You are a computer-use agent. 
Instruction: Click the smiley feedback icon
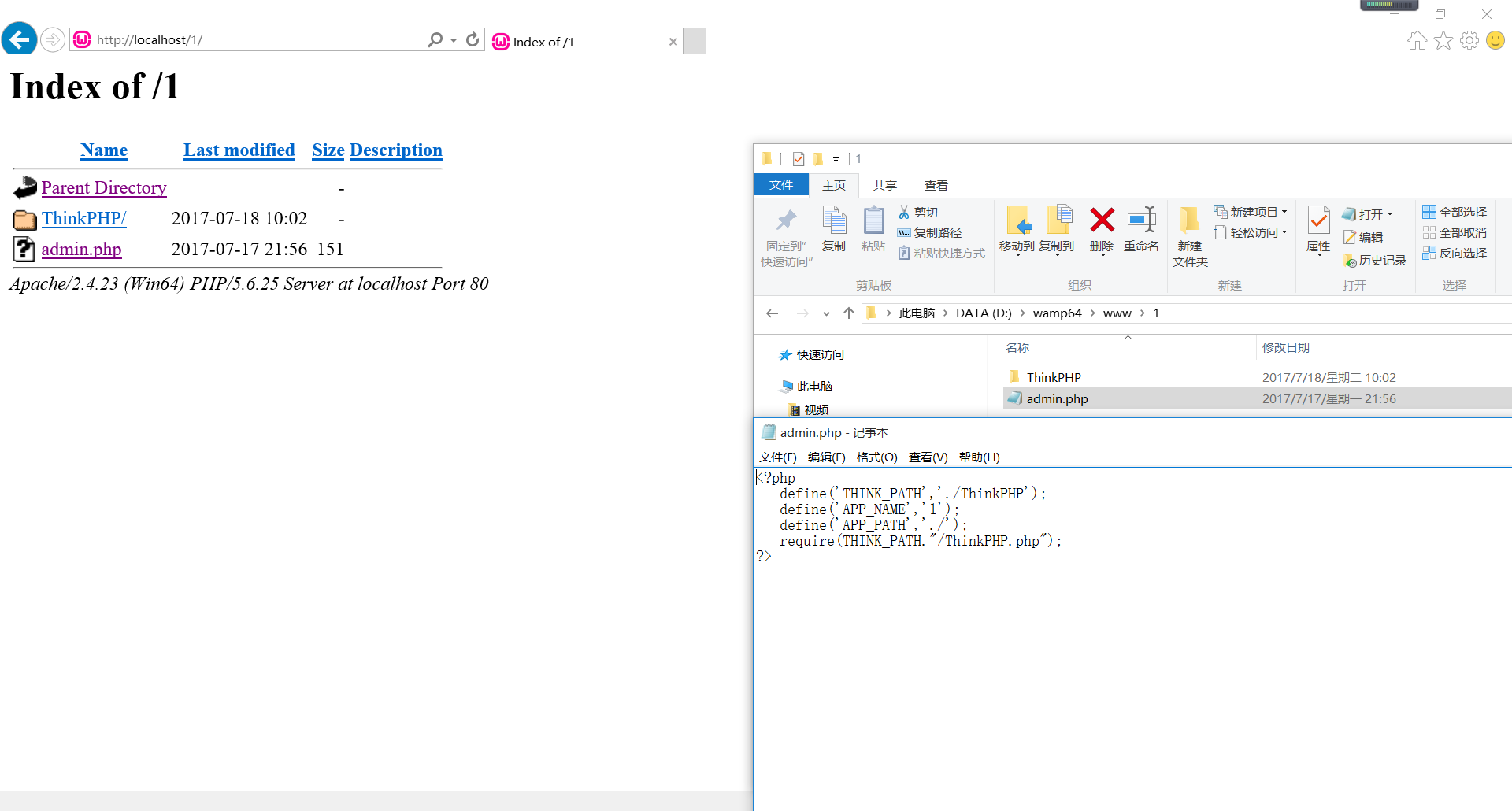pyautogui.click(x=1495, y=40)
